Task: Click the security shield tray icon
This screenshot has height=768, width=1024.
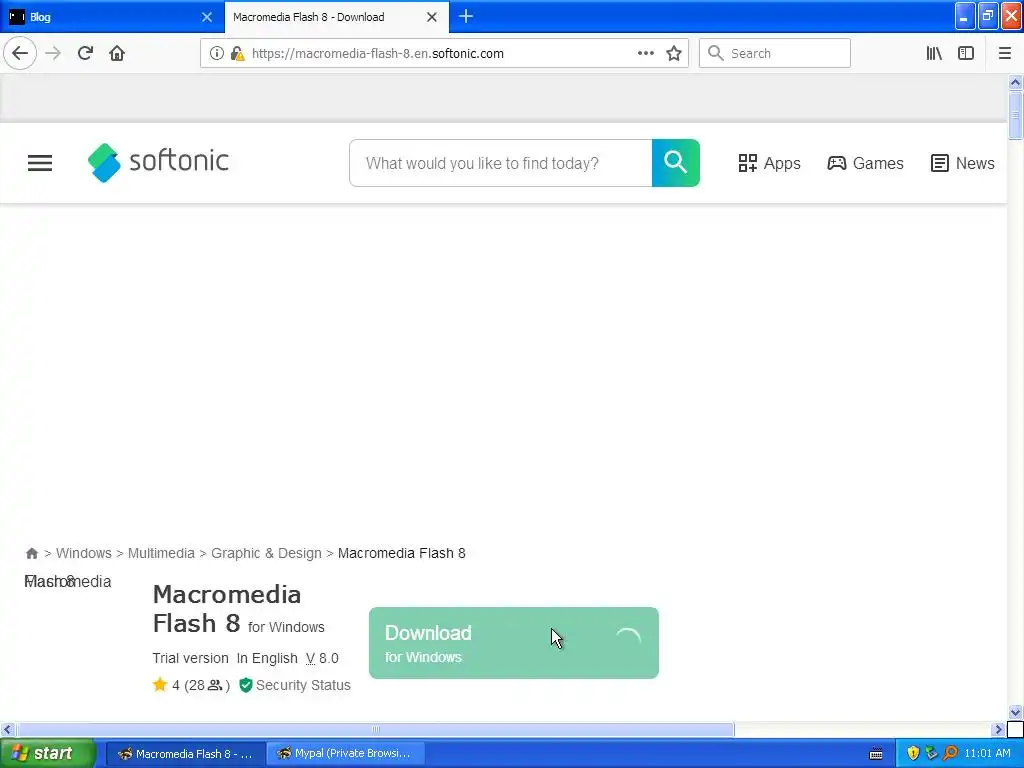Action: tap(913, 754)
